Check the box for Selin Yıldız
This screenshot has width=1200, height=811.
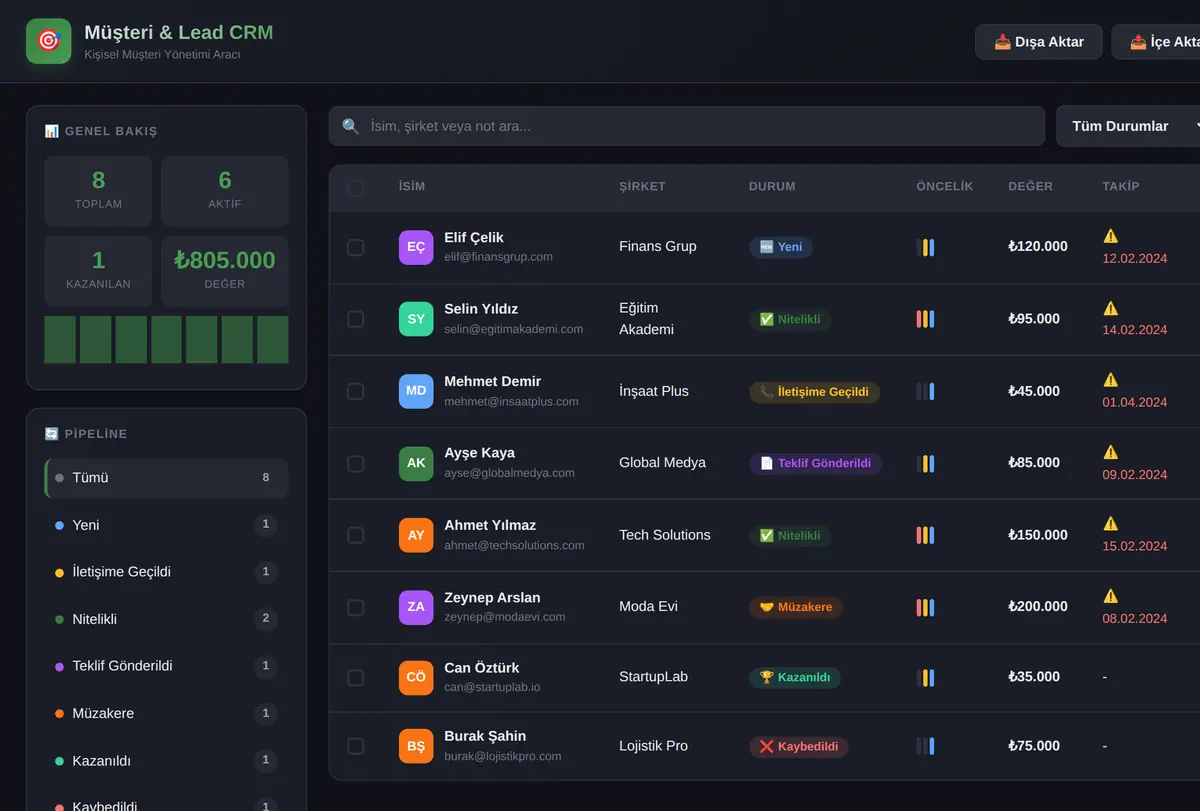[355, 319]
